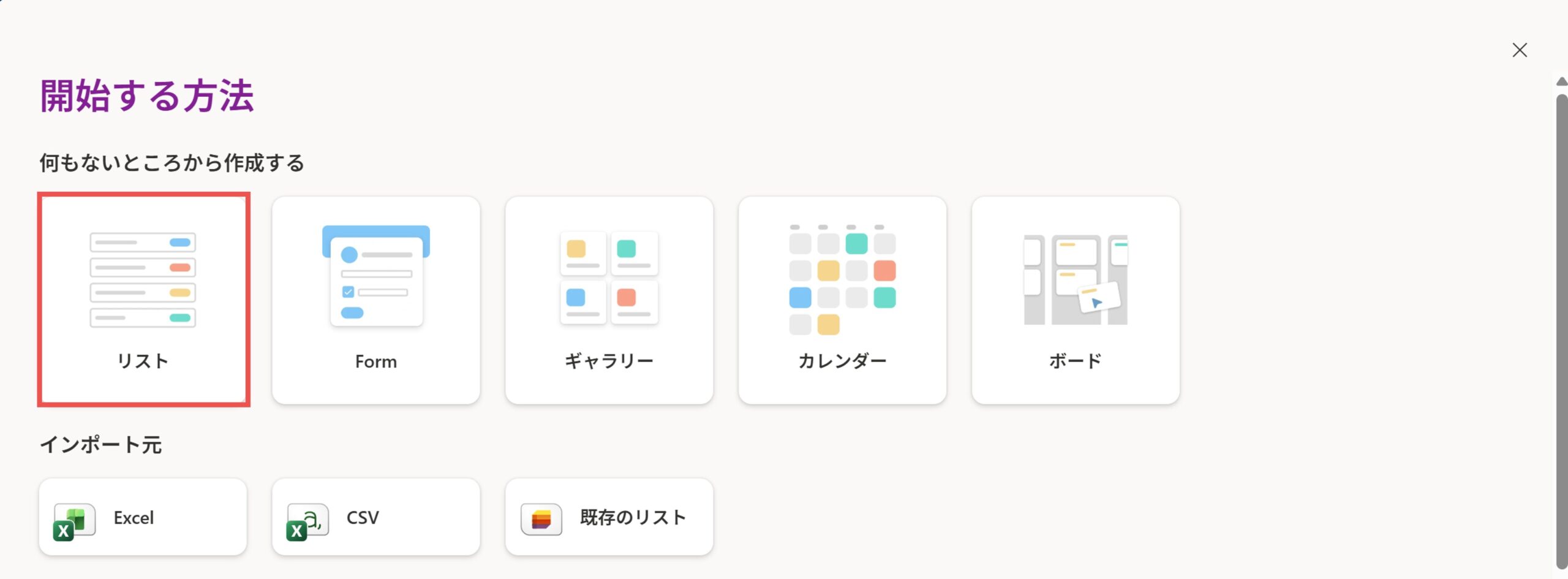Screen dimensions: 1568x579
Task: Import from Excel text button
Action: (134, 518)
